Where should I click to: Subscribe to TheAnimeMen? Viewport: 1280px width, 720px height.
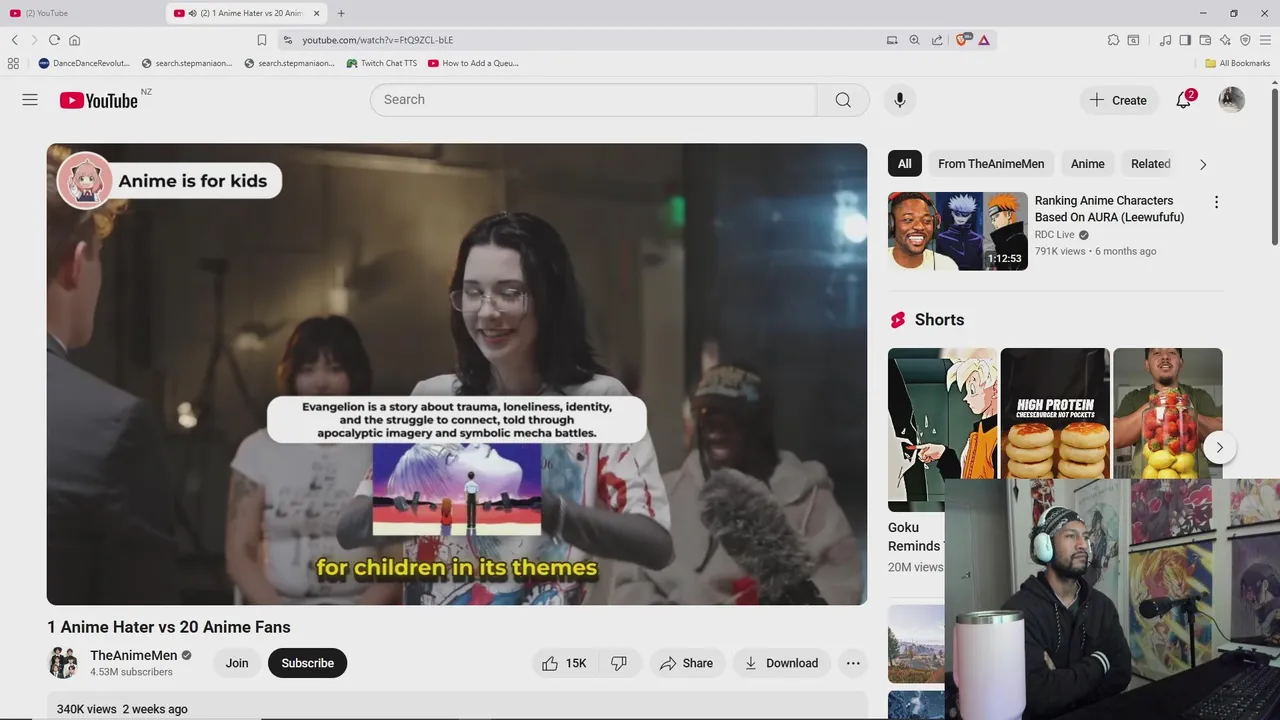(307, 663)
